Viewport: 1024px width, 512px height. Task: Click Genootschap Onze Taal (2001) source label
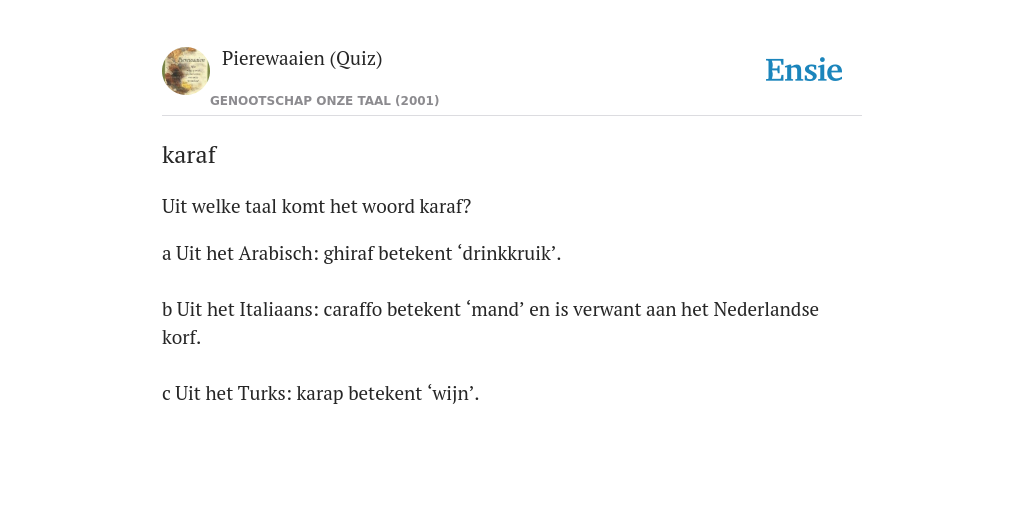(x=325, y=101)
